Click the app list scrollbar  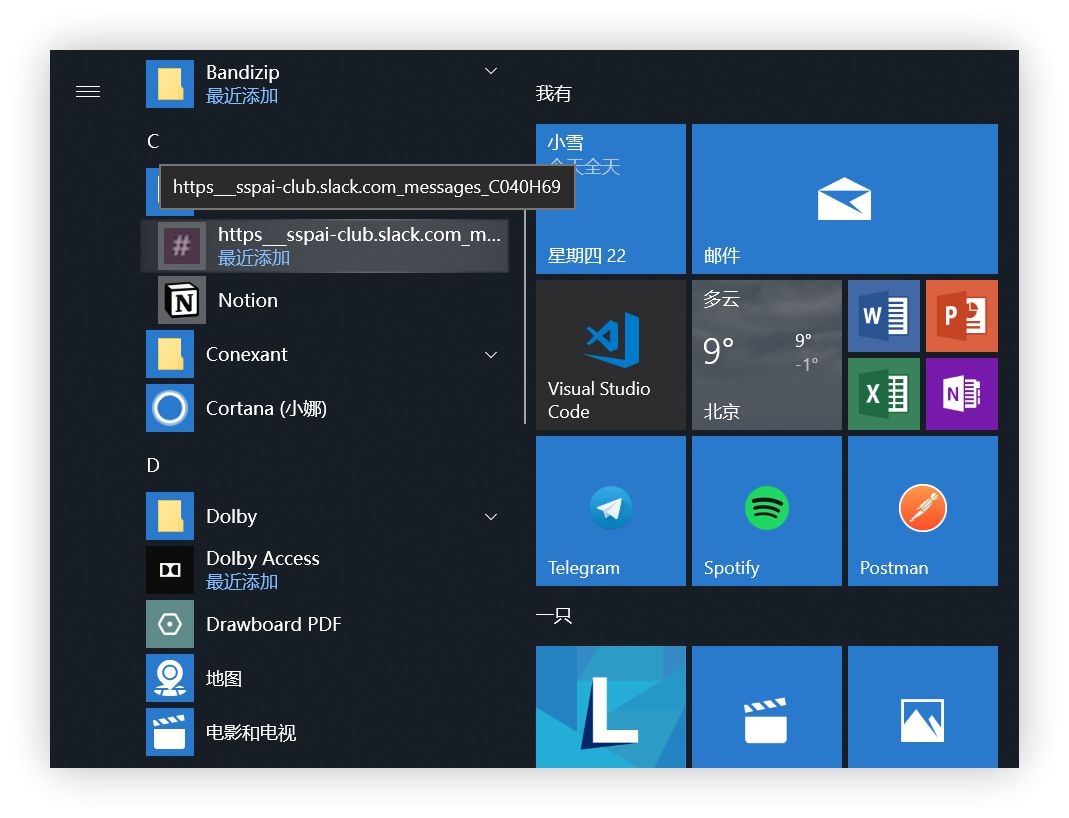[525, 317]
